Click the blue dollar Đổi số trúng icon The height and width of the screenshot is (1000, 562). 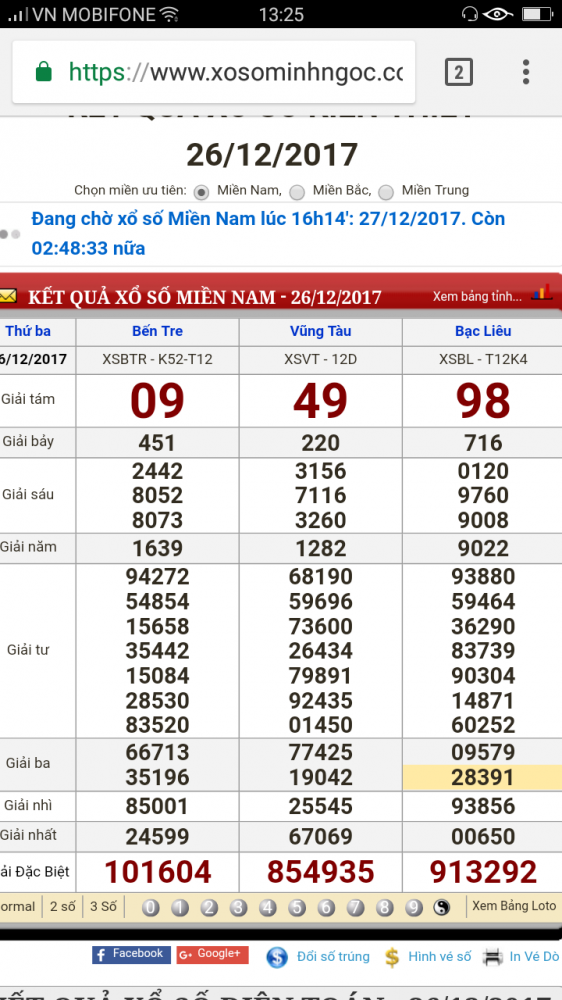(277, 957)
